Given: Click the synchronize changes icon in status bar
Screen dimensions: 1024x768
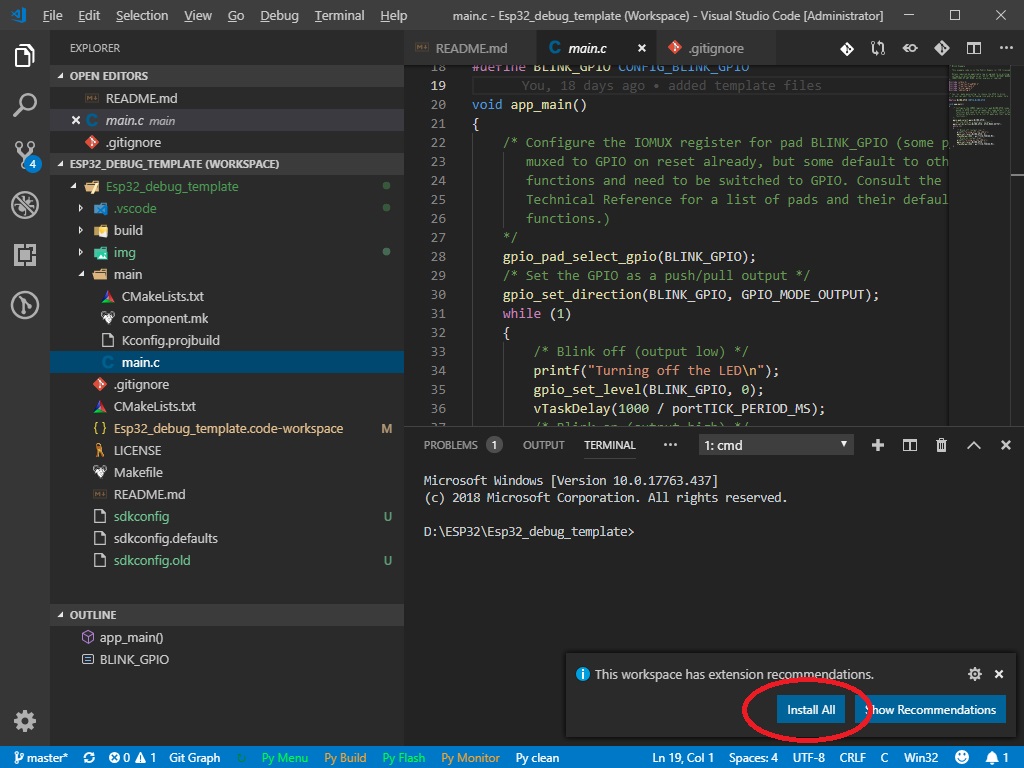Looking at the screenshot, I should click(89, 758).
